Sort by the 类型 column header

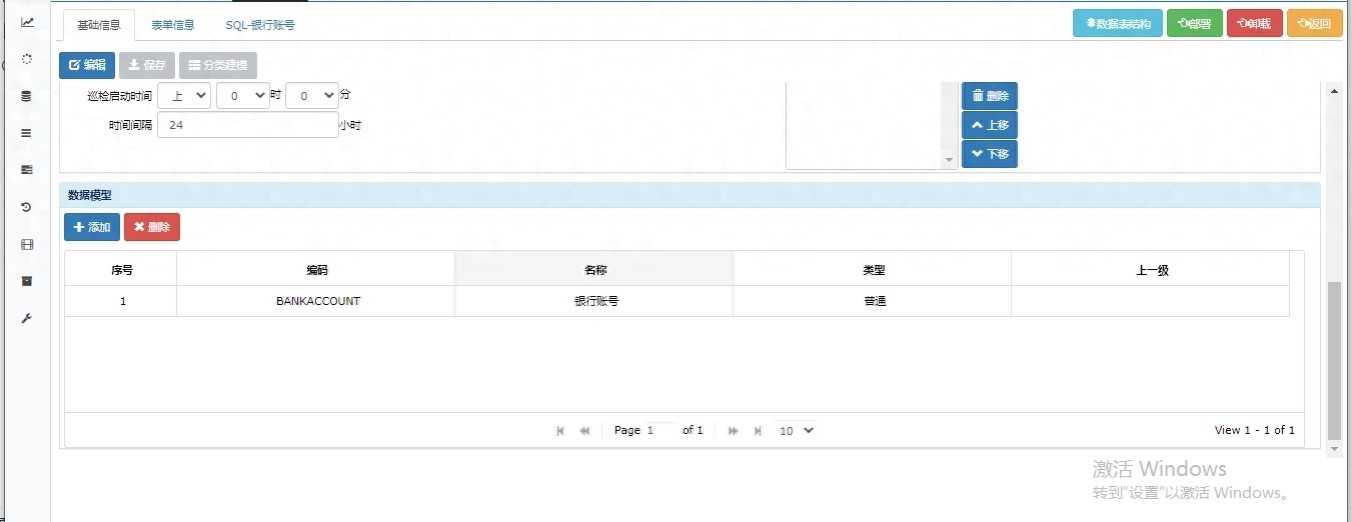873,269
